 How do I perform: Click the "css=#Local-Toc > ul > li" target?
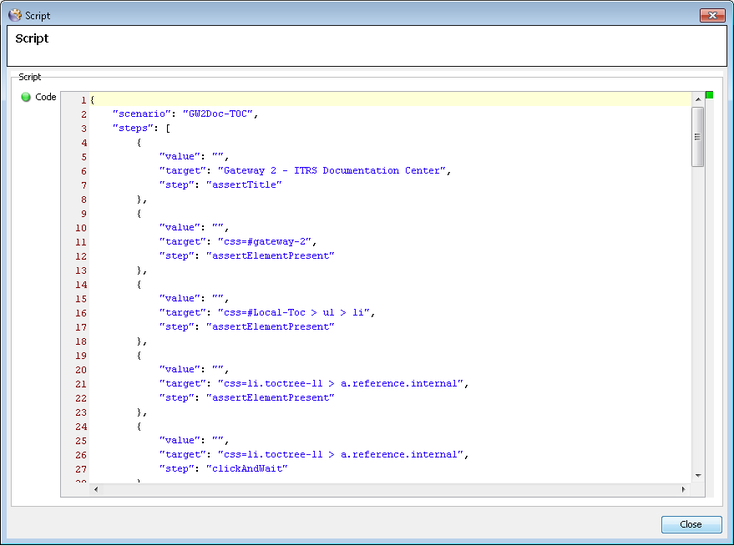(x=290, y=312)
